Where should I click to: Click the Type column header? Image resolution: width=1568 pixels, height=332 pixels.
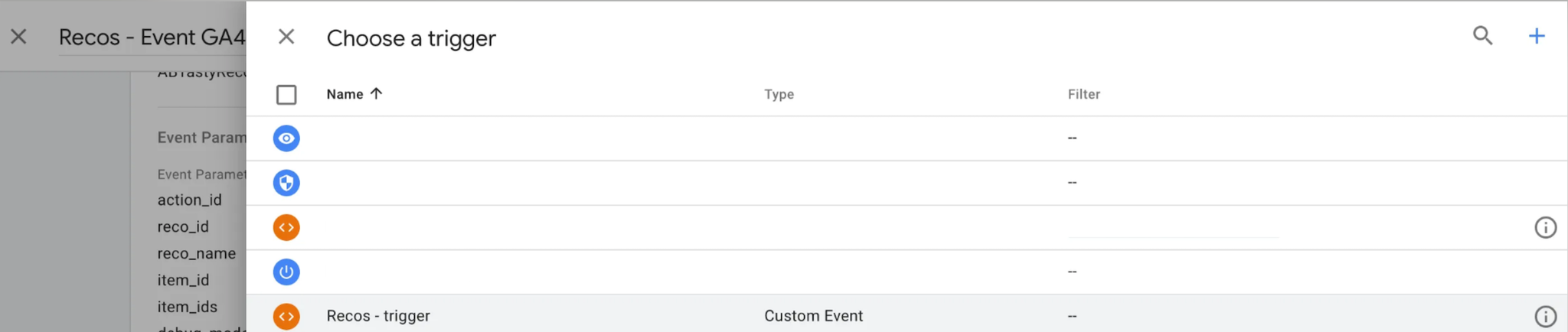pos(779,94)
